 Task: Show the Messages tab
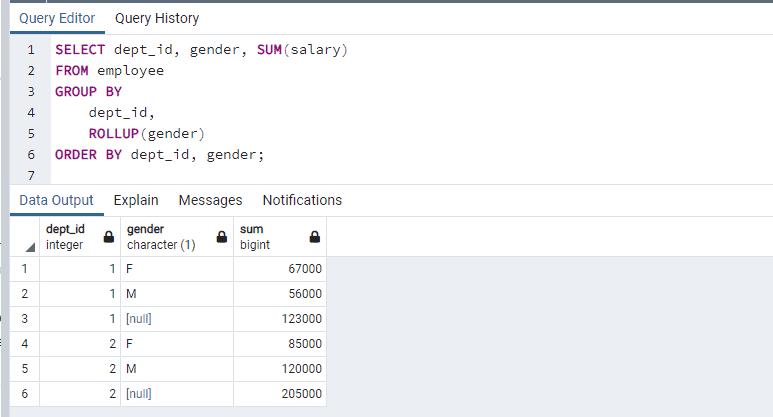(x=210, y=200)
